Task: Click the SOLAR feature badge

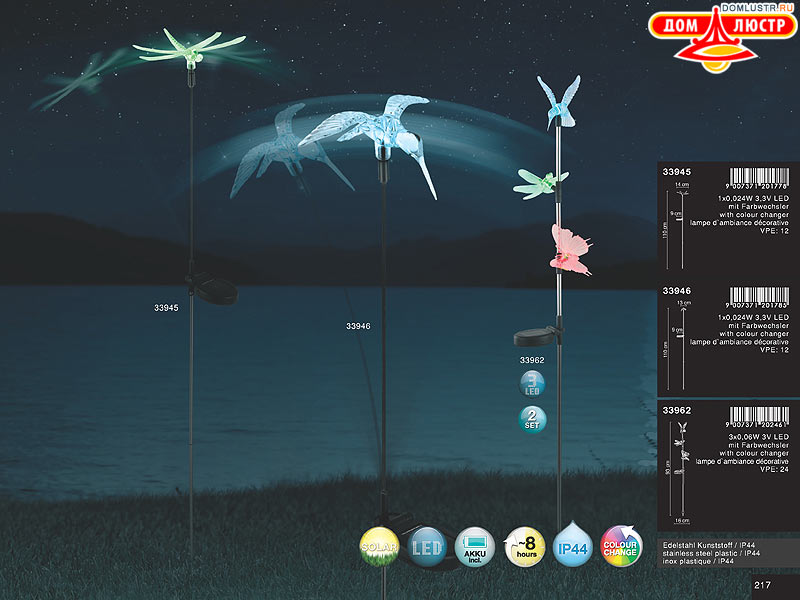Action: [x=379, y=547]
